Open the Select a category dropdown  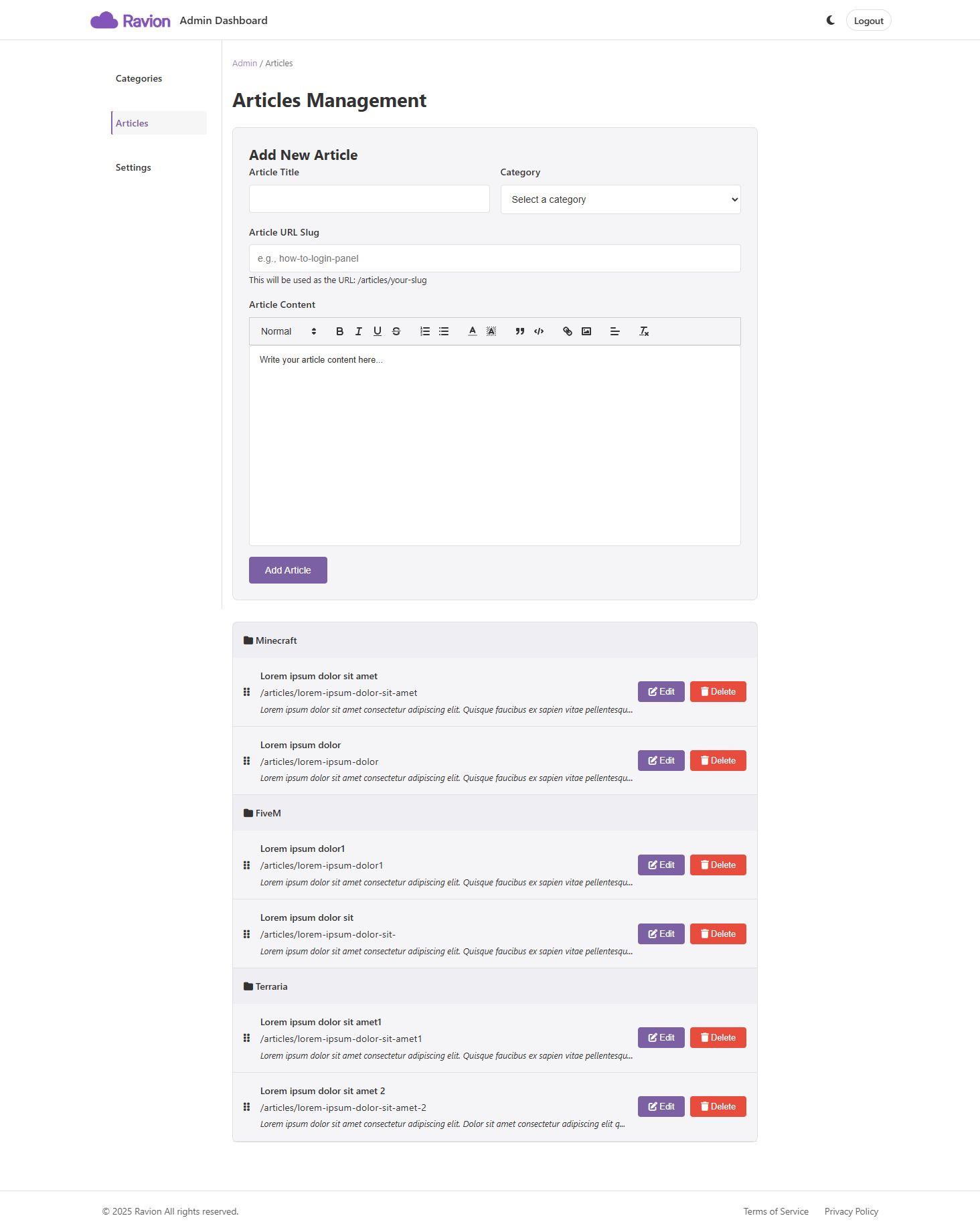tap(621, 199)
